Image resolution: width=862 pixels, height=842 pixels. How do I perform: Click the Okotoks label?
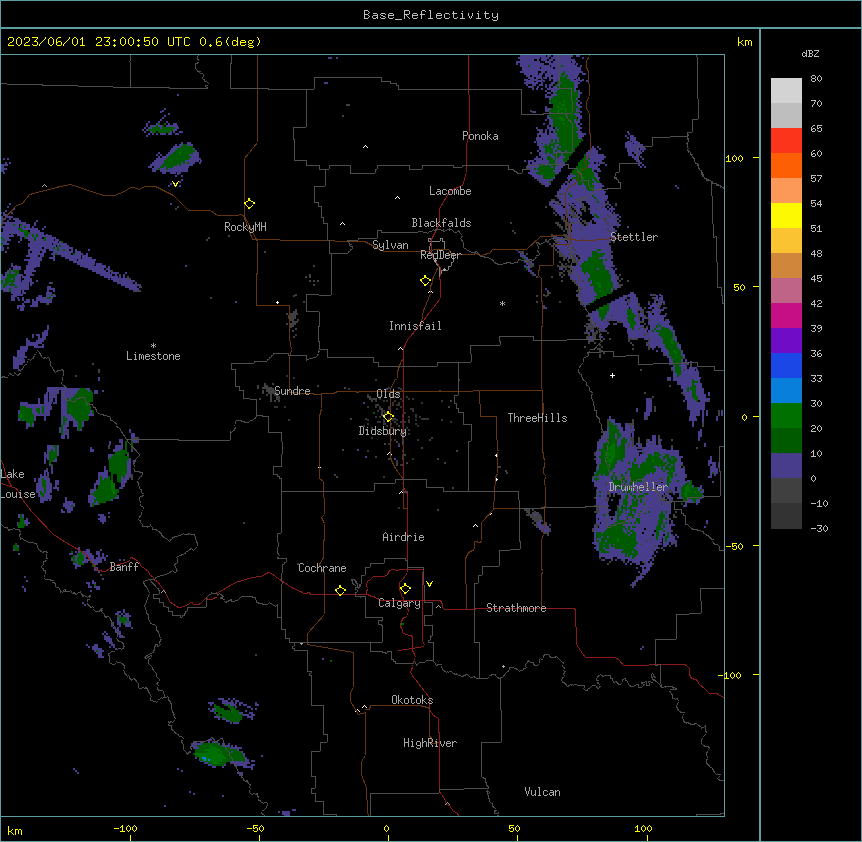pos(412,700)
